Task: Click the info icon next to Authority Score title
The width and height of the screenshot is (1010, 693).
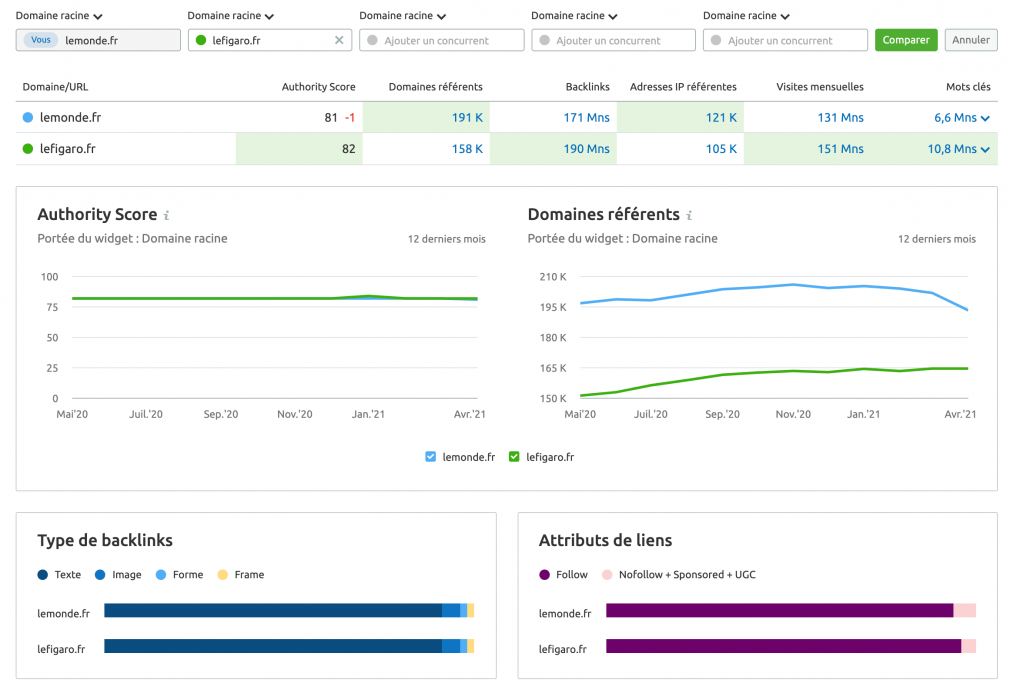Action: point(166,215)
